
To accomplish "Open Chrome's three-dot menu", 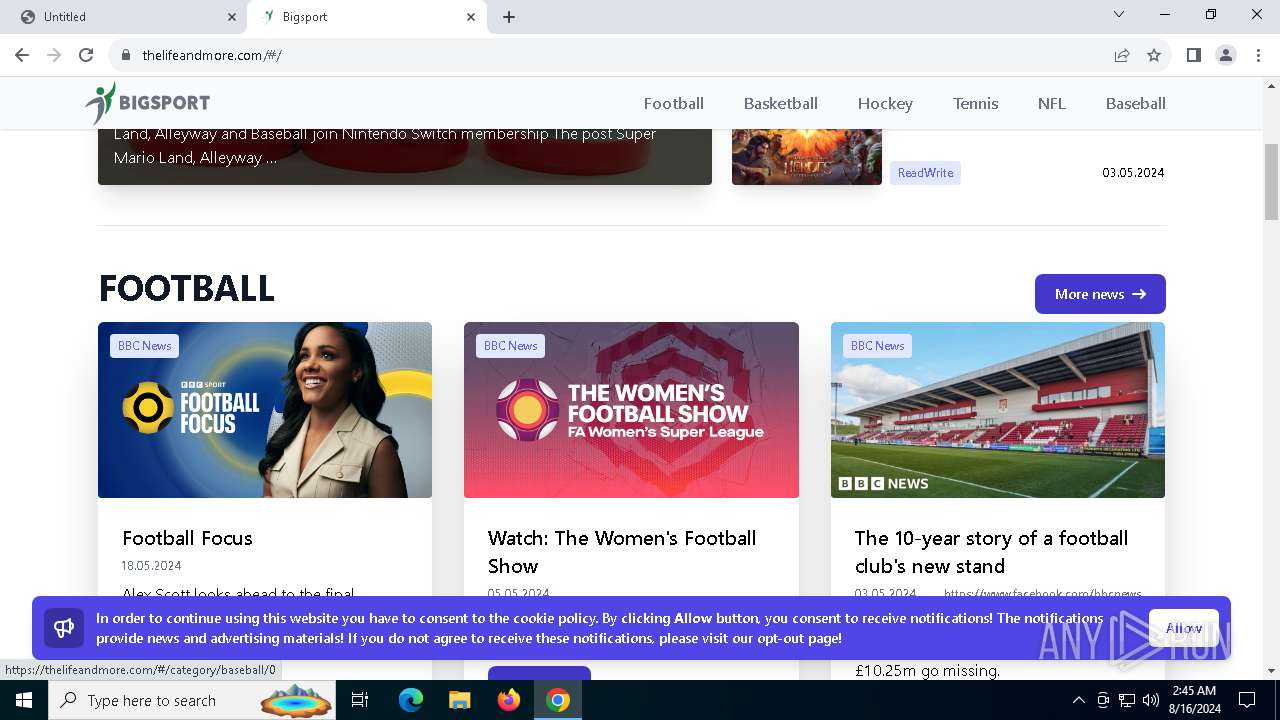I will 1258,55.
